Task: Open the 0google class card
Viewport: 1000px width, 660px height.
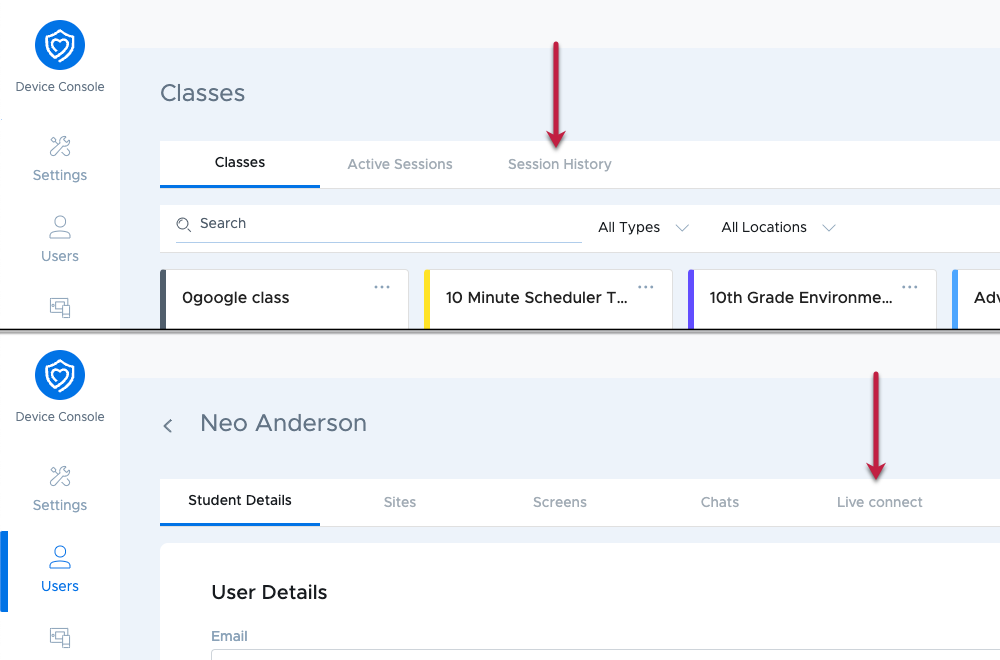Action: [x=284, y=298]
